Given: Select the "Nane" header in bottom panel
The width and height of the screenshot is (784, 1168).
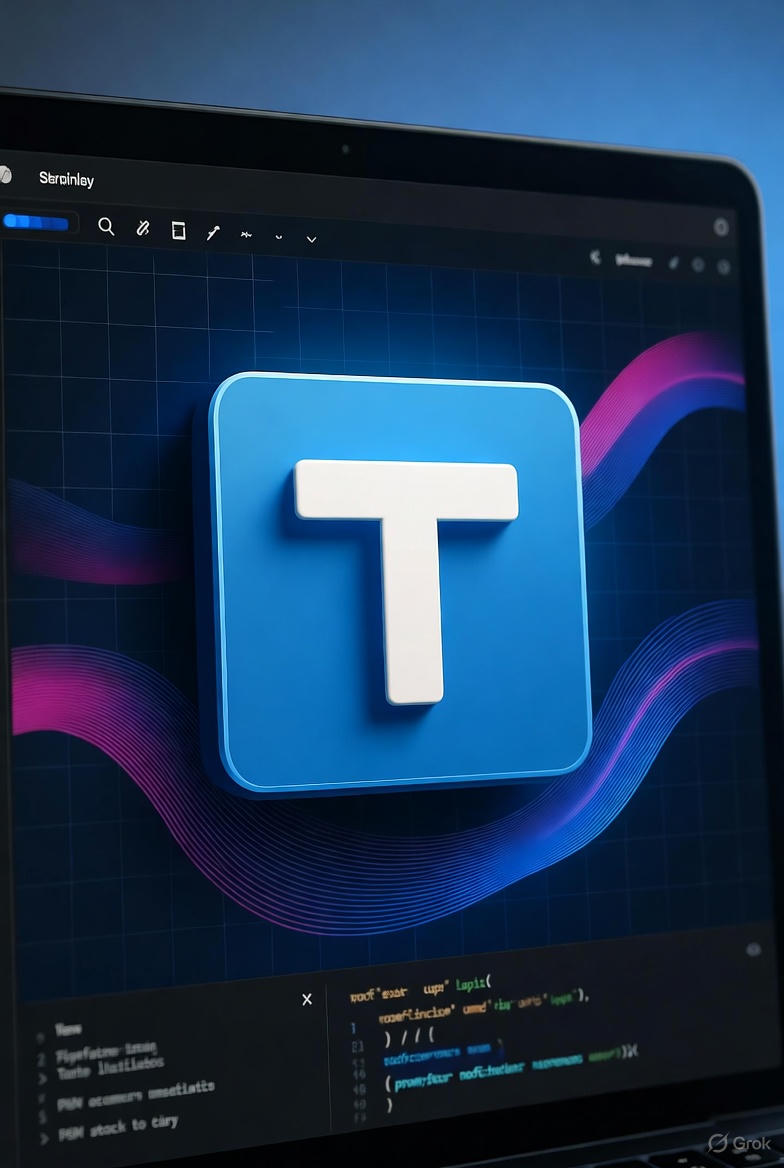Looking at the screenshot, I should [x=68, y=1029].
